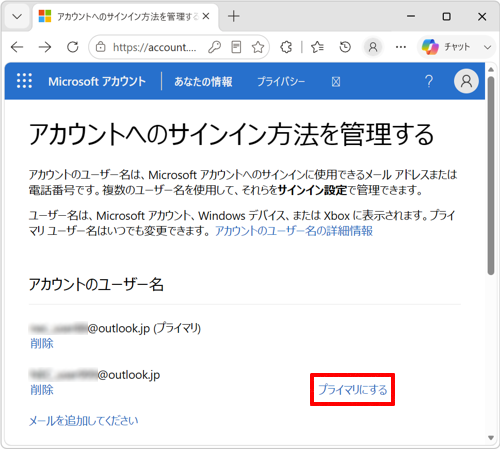This screenshot has width=500, height=449.
Task: Click the page vertical scrollbar thumb
Action: point(491,176)
